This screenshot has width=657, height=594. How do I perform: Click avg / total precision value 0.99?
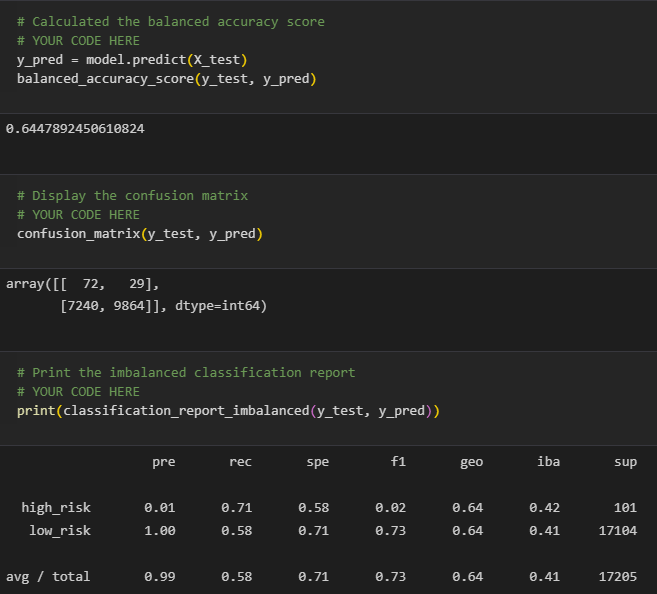coord(160,577)
